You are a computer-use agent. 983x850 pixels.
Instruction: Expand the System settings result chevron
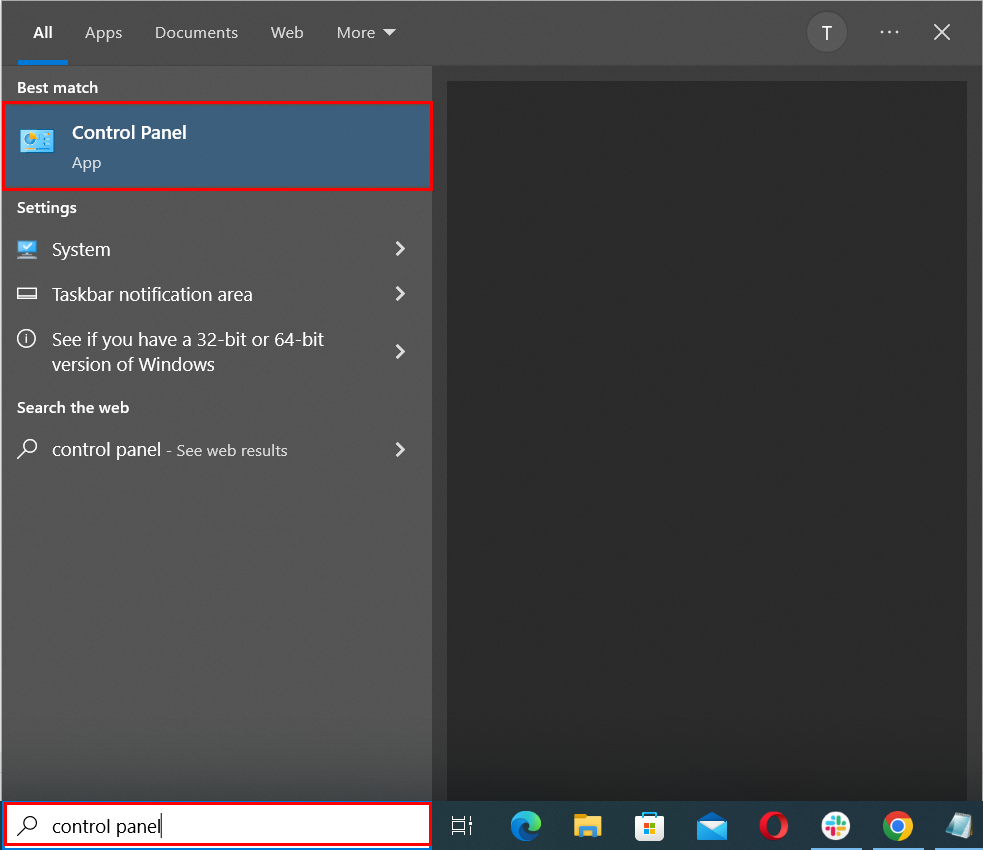tap(399, 249)
